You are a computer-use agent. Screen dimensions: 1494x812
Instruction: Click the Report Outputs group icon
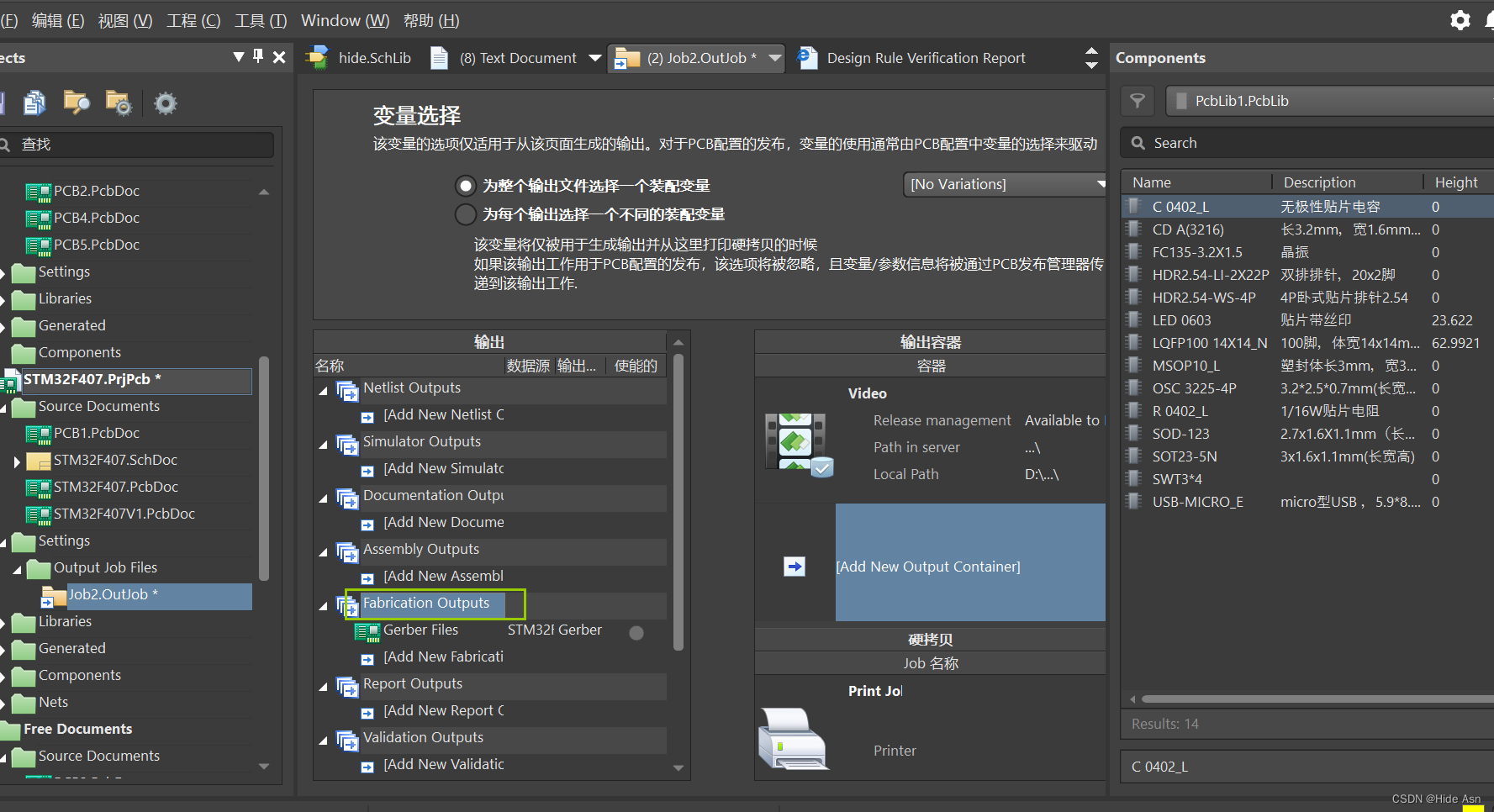pyautogui.click(x=347, y=687)
